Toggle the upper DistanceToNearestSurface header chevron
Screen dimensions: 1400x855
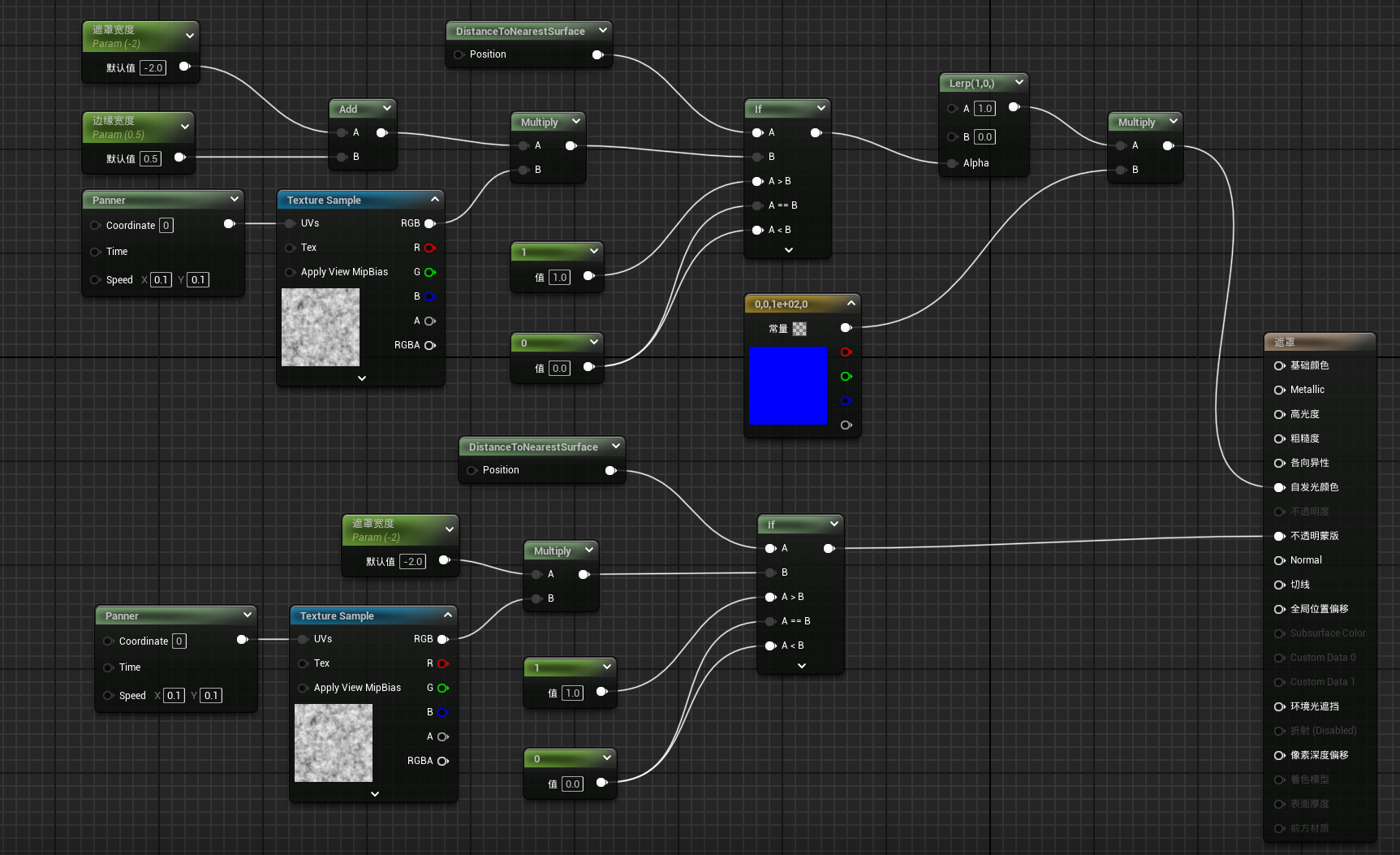tap(603, 31)
